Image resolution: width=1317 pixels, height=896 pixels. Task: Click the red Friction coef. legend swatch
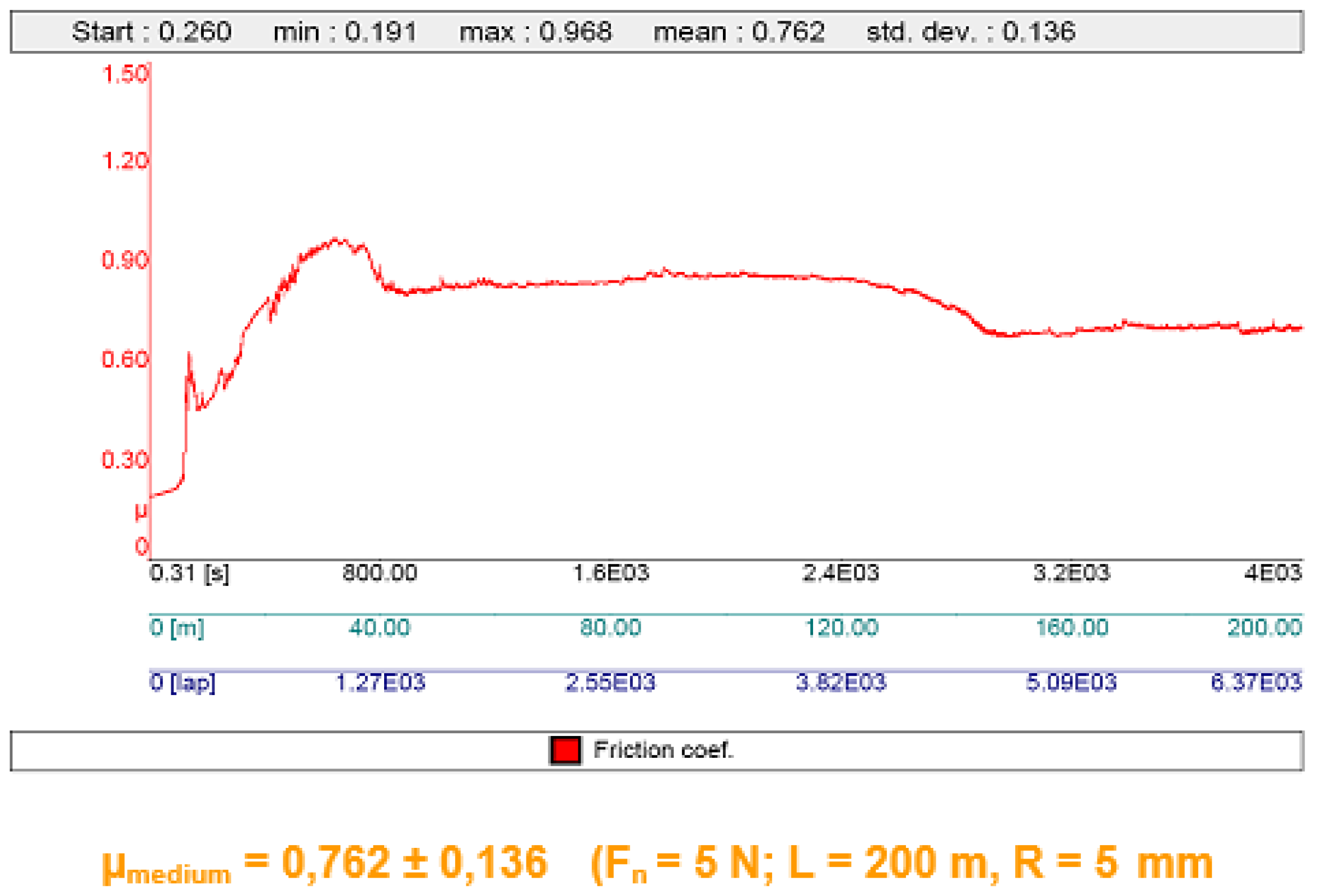[565, 750]
